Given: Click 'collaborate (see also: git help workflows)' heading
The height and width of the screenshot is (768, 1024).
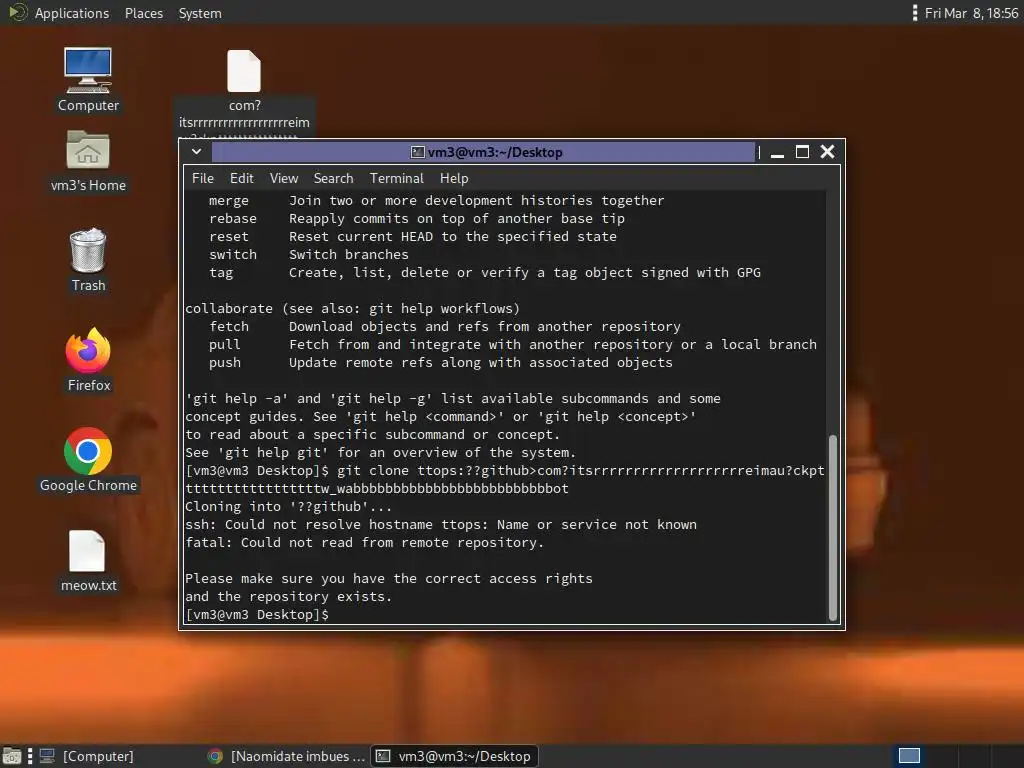Looking at the screenshot, I should (x=352, y=308).
